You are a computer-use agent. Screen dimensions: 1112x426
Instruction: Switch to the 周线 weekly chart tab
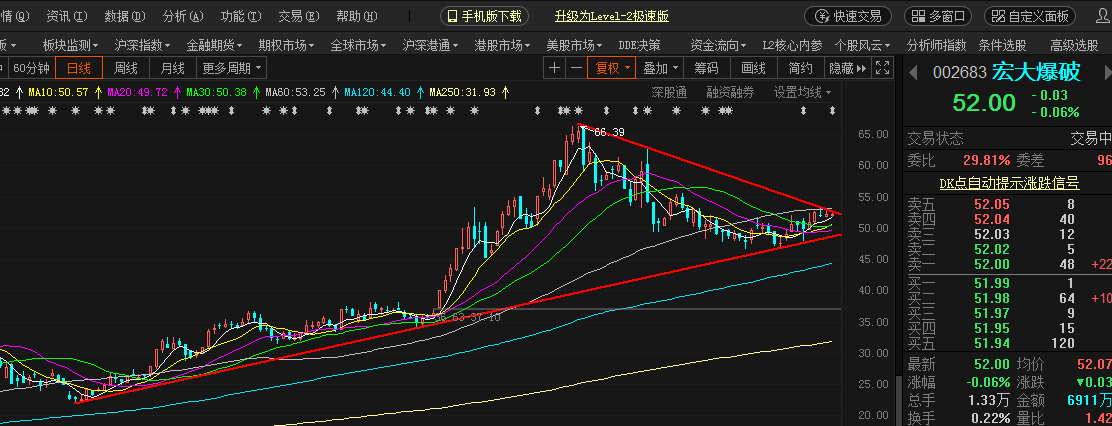coord(126,68)
